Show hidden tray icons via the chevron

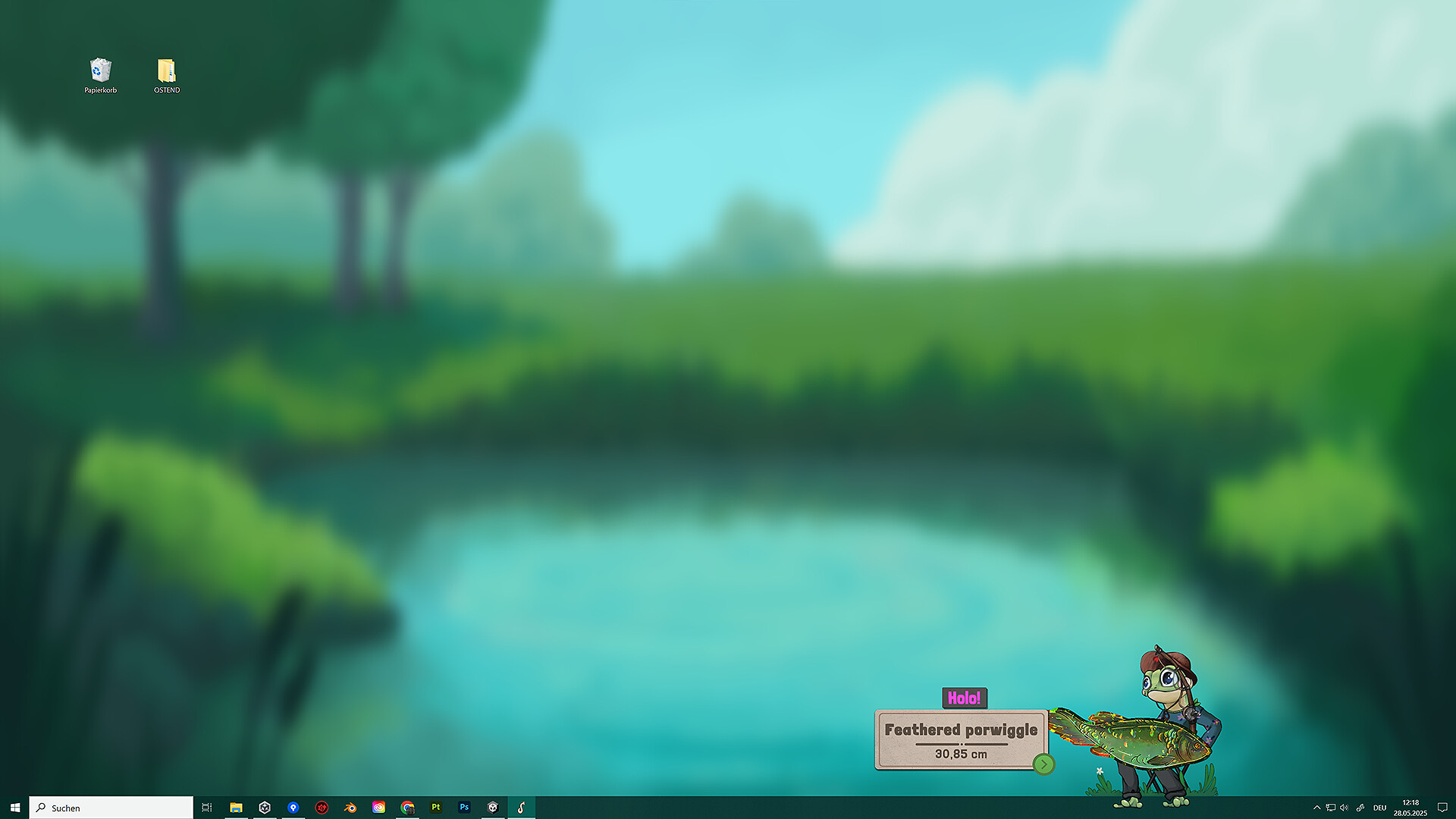tap(1317, 807)
